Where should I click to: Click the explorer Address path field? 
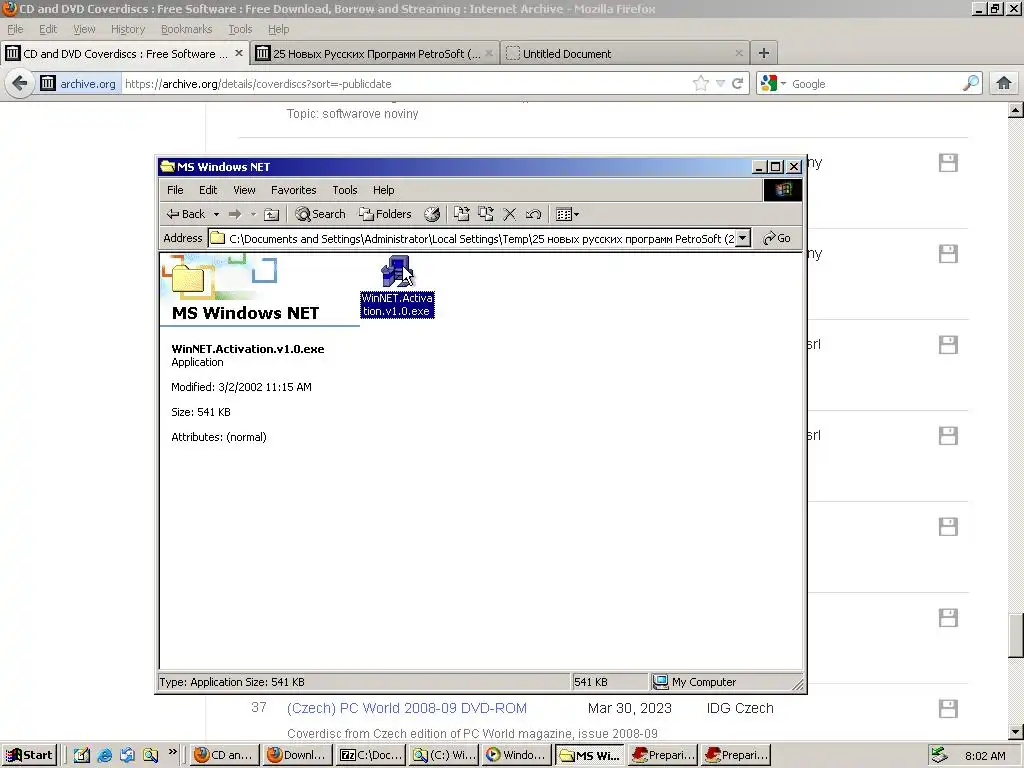(479, 238)
